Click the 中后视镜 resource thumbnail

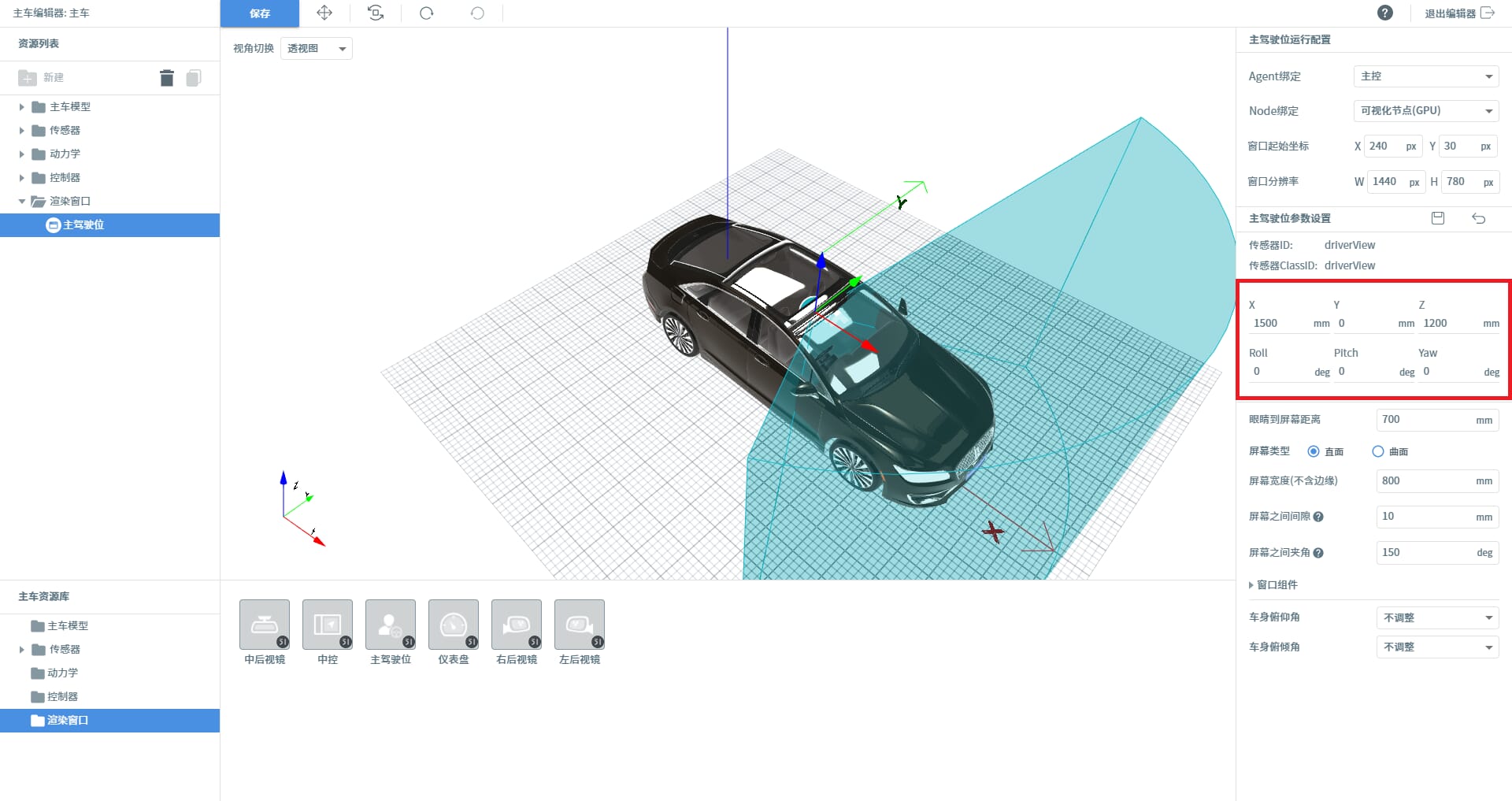(x=265, y=625)
